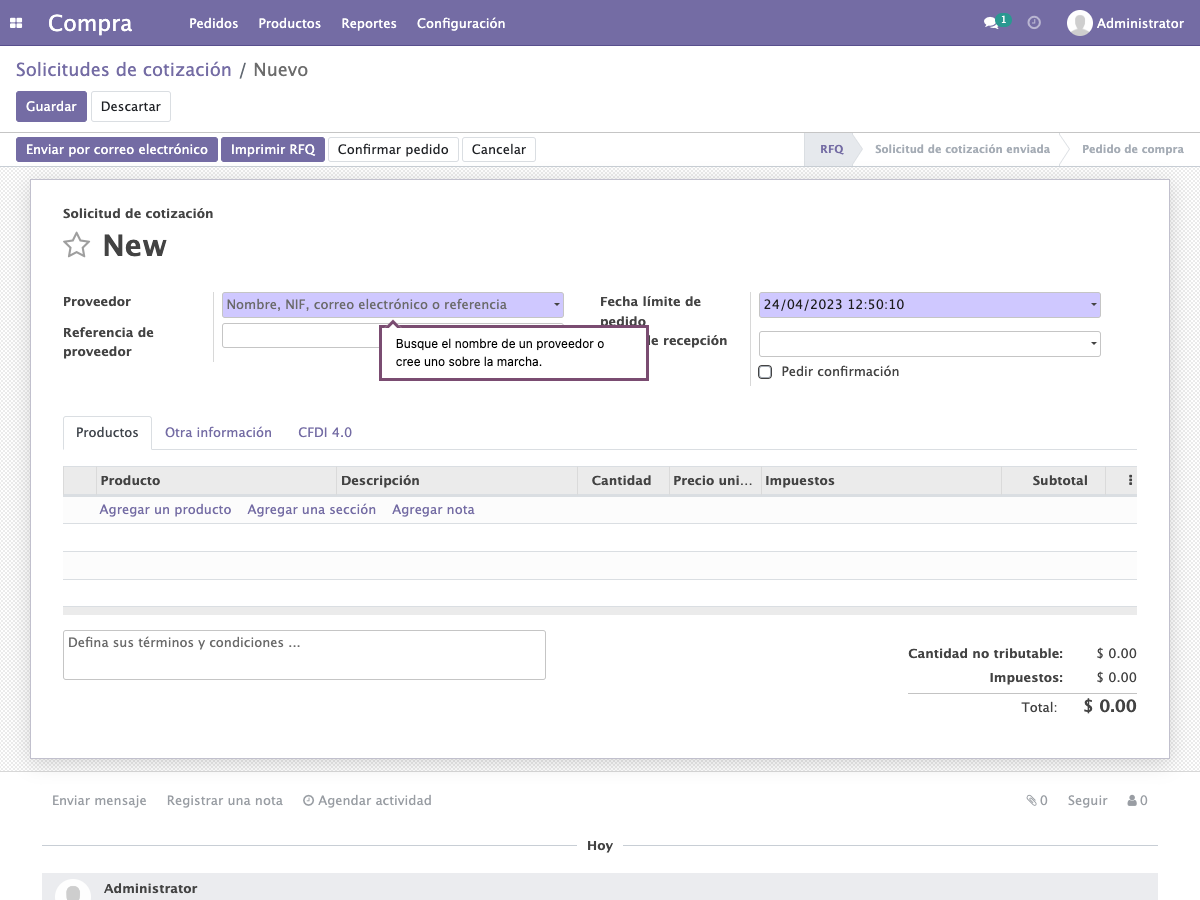The width and height of the screenshot is (1200, 900).
Task: Switch to the Productos tab
Action: click(107, 433)
